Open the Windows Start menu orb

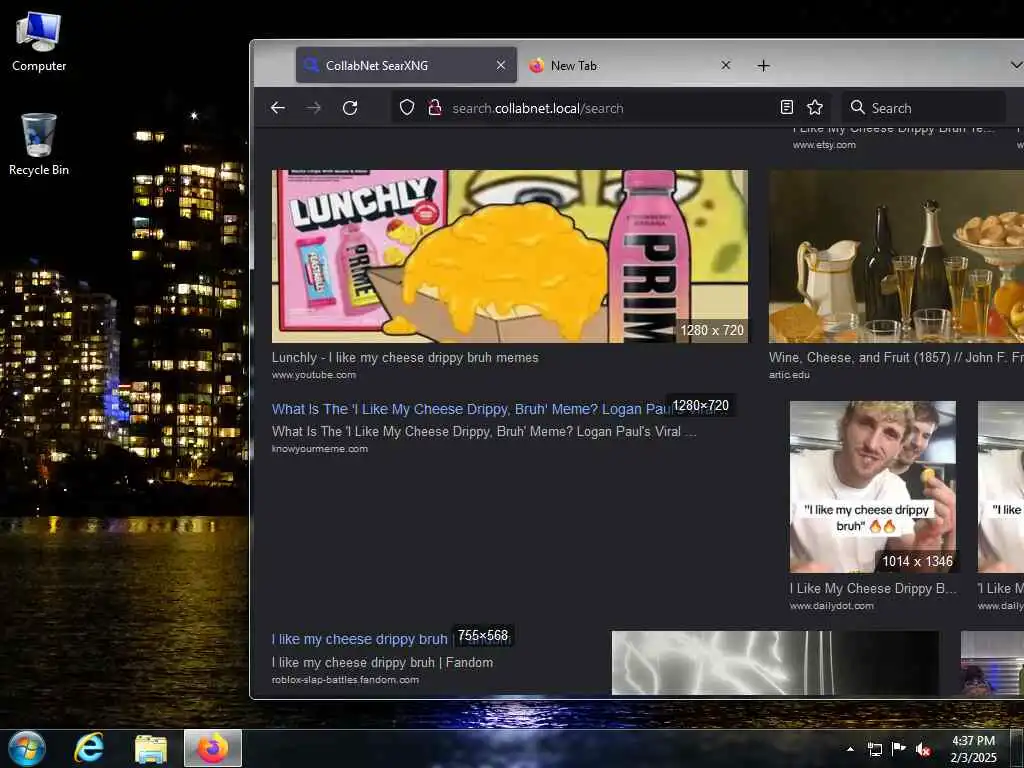coord(27,748)
